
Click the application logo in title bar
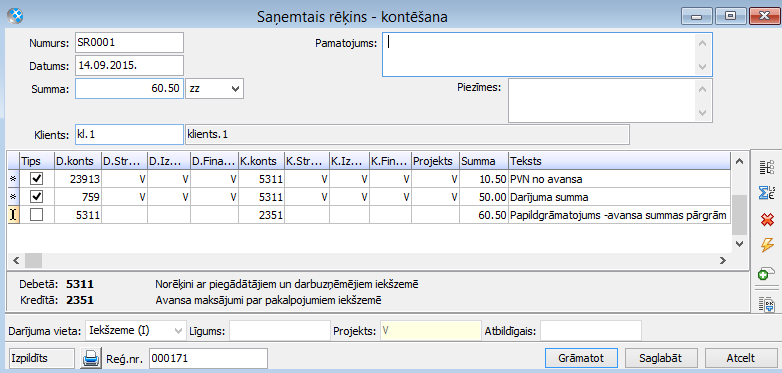tap(15, 17)
